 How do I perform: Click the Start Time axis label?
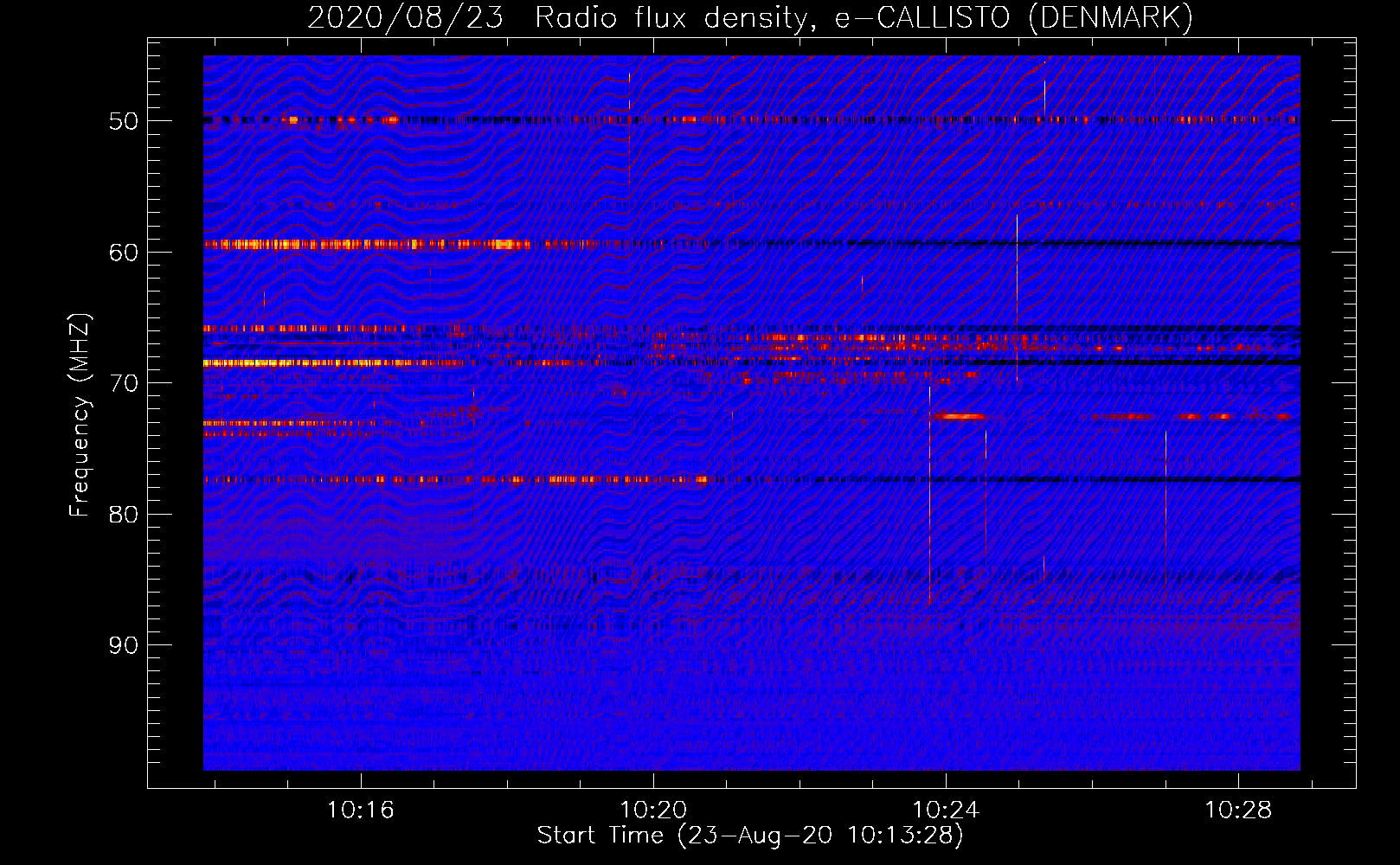pos(750,836)
